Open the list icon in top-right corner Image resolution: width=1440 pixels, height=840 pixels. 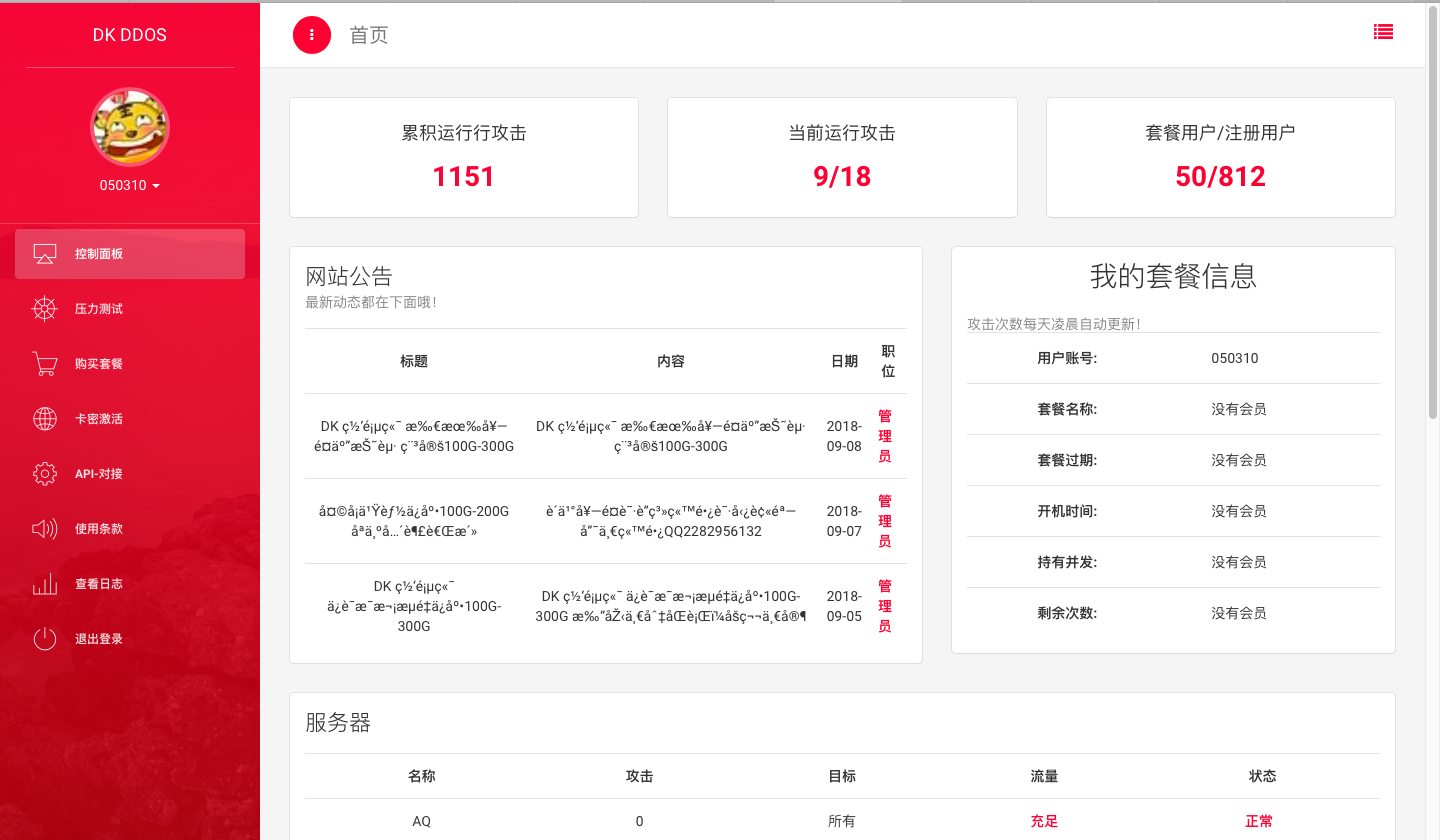[x=1383, y=31]
